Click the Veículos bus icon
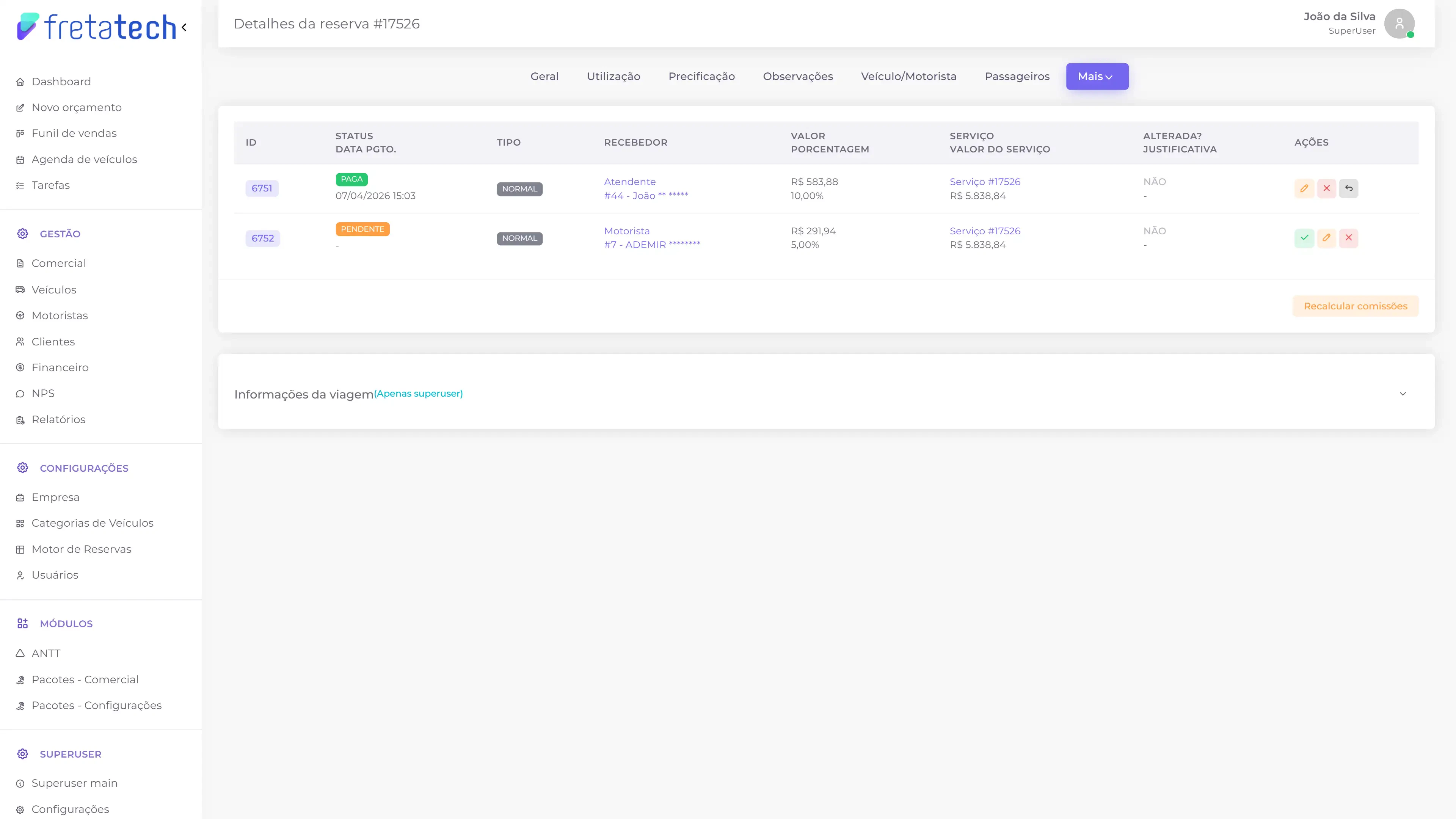 coord(20,290)
